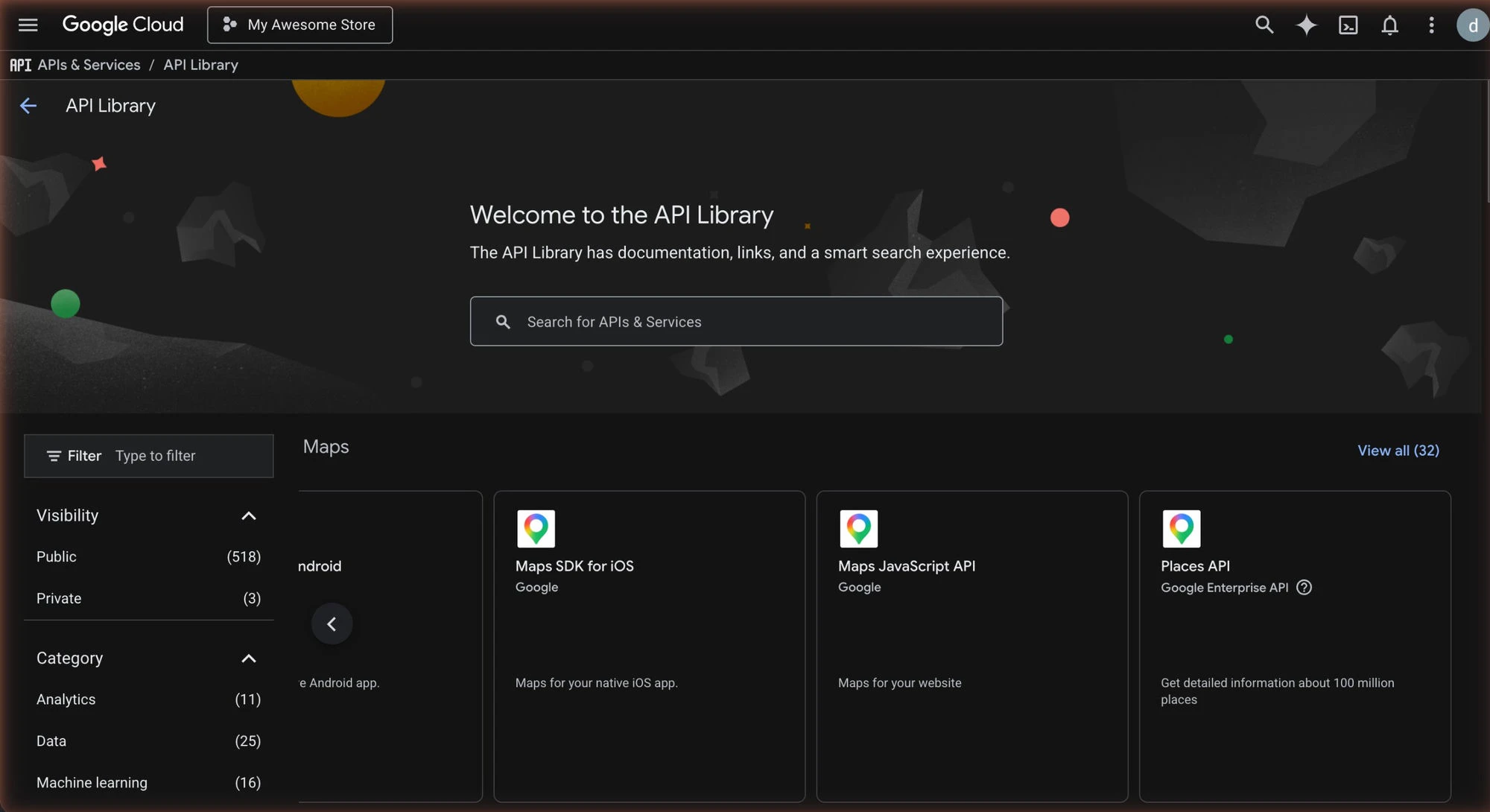Image resolution: width=1490 pixels, height=812 pixels.
Task: Click the help icon beside Google Enterprise API
Action: 1304,588
